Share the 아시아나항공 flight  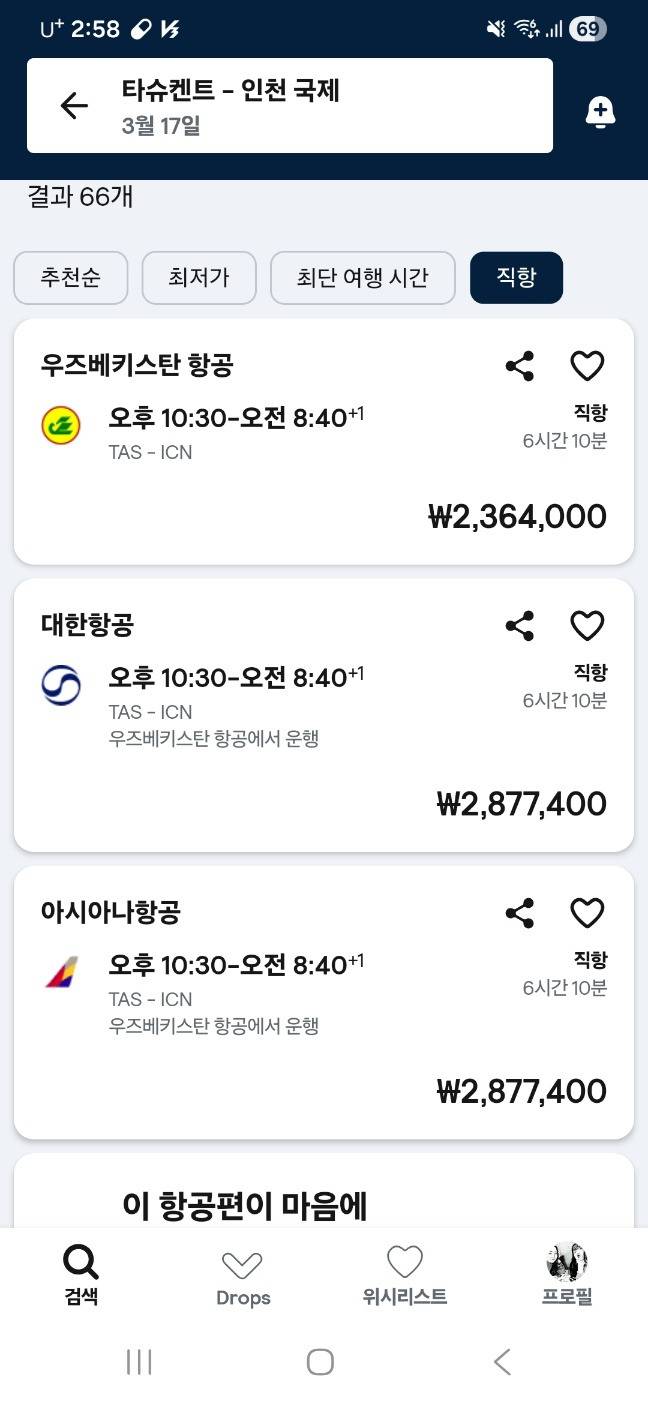click(519, 913)
